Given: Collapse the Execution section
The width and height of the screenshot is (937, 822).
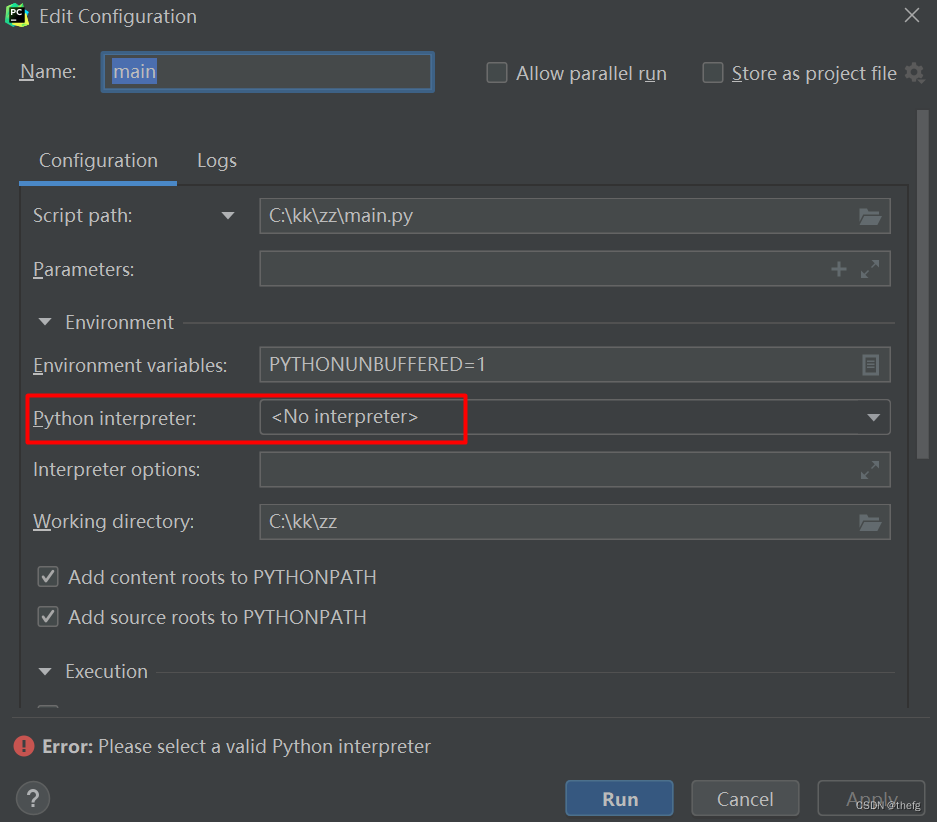Looking at the screenshot, I should coord(45,671).
